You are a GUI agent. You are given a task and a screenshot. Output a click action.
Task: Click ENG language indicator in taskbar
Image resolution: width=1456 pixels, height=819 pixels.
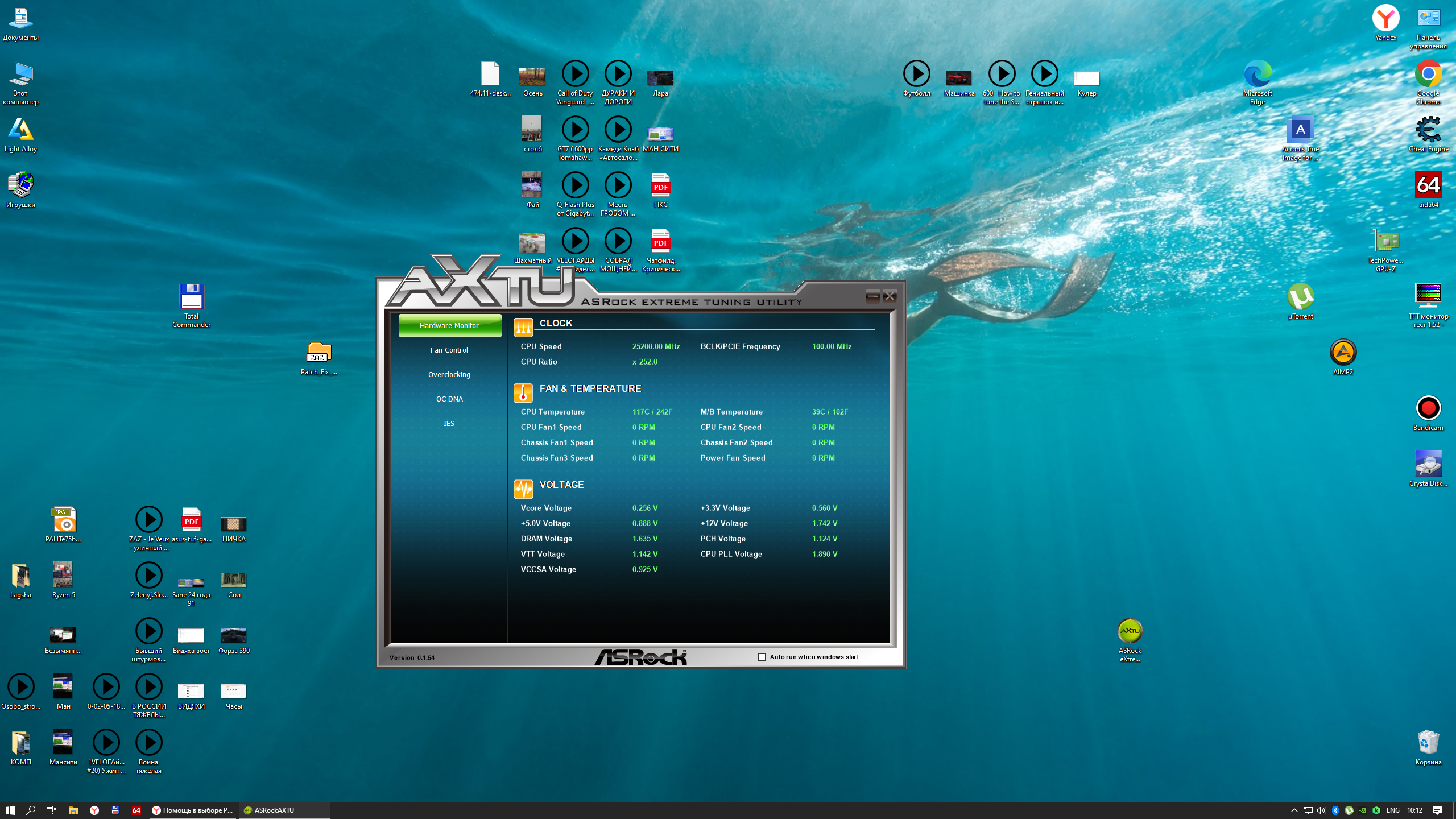click(x=1392, y=810)
